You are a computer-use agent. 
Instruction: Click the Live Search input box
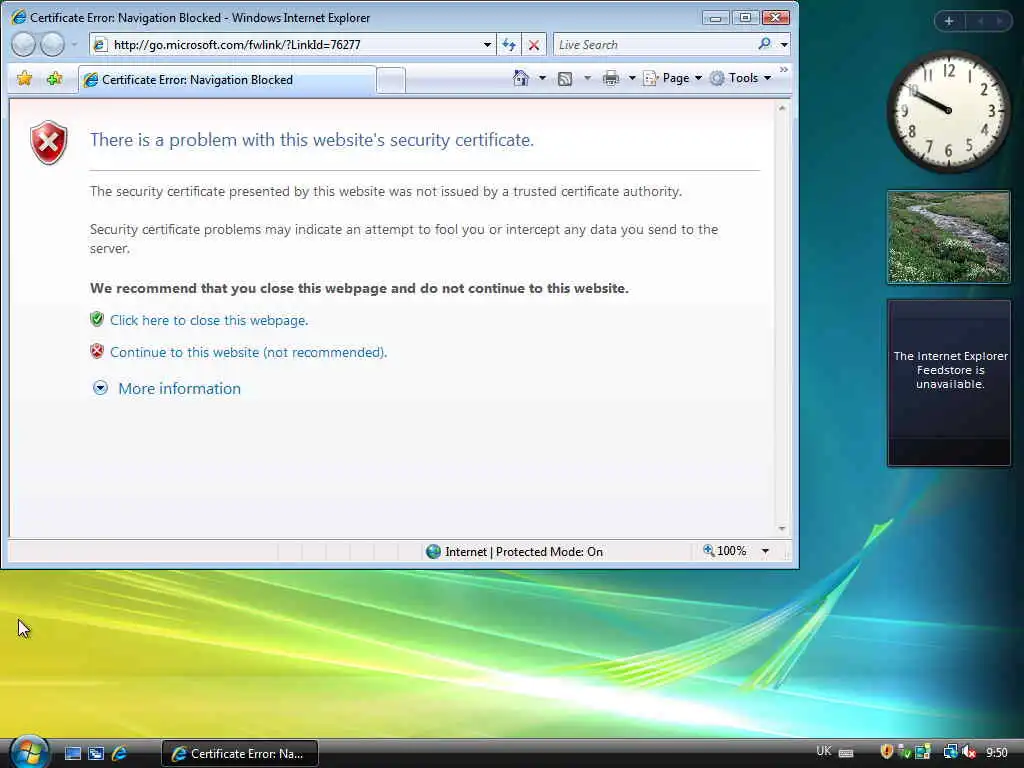click(x=654, y=44)
